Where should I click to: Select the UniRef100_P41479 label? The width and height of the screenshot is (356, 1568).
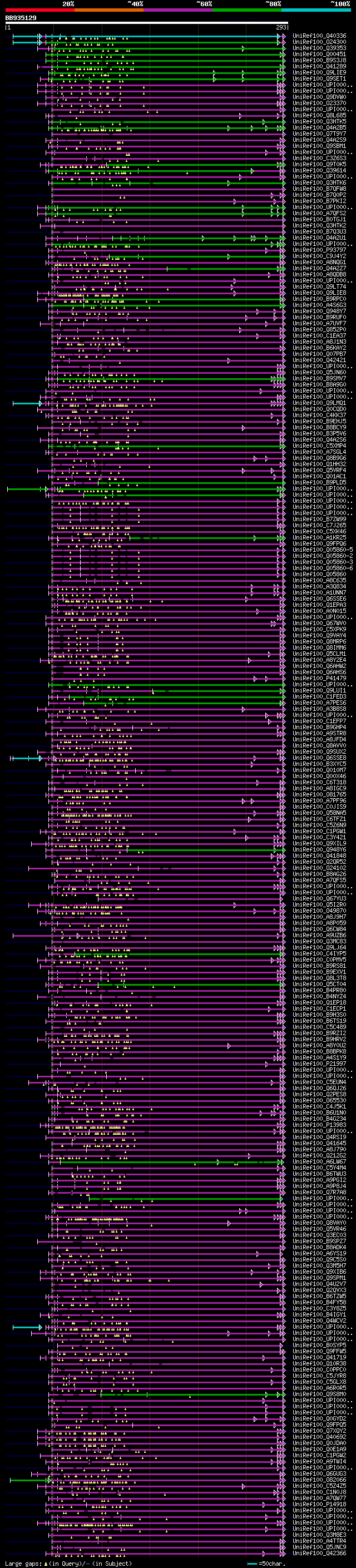[319, 678]
